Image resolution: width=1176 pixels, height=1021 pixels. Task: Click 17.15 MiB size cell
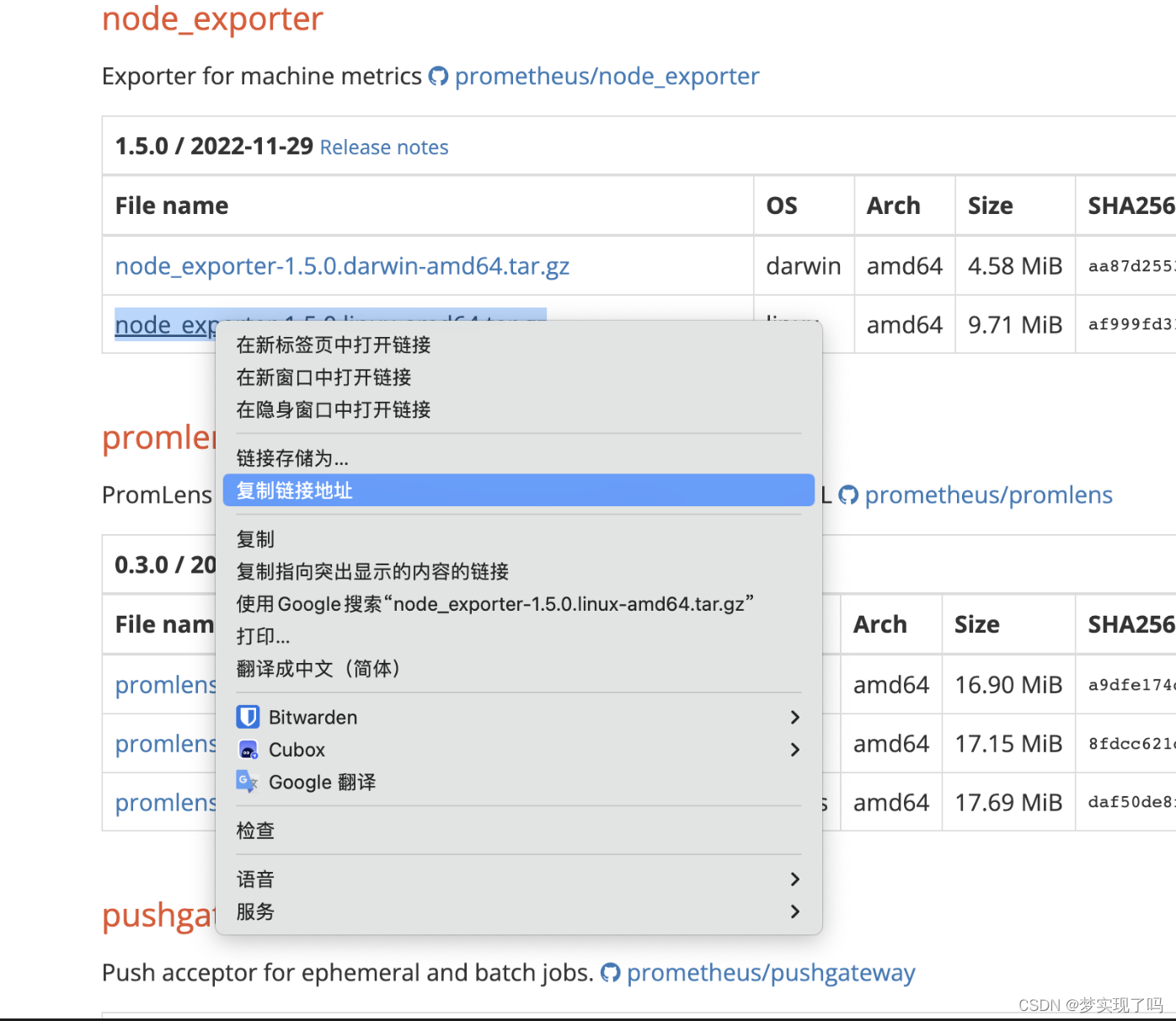[1008, 744]
